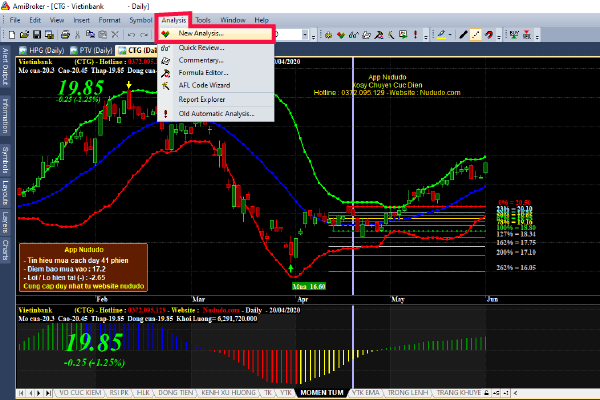Open the Formula Editor from the toolbar icon
The height and width of the screenshot is (400, 600).
point(378,35)
